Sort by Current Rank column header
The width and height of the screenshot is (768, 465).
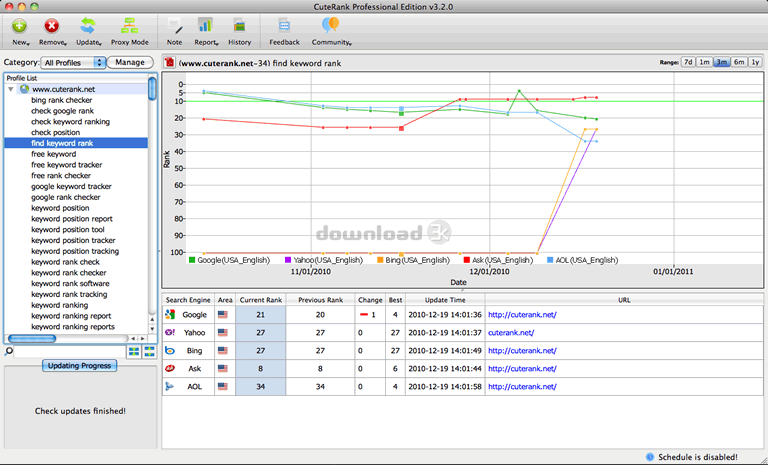261,300
